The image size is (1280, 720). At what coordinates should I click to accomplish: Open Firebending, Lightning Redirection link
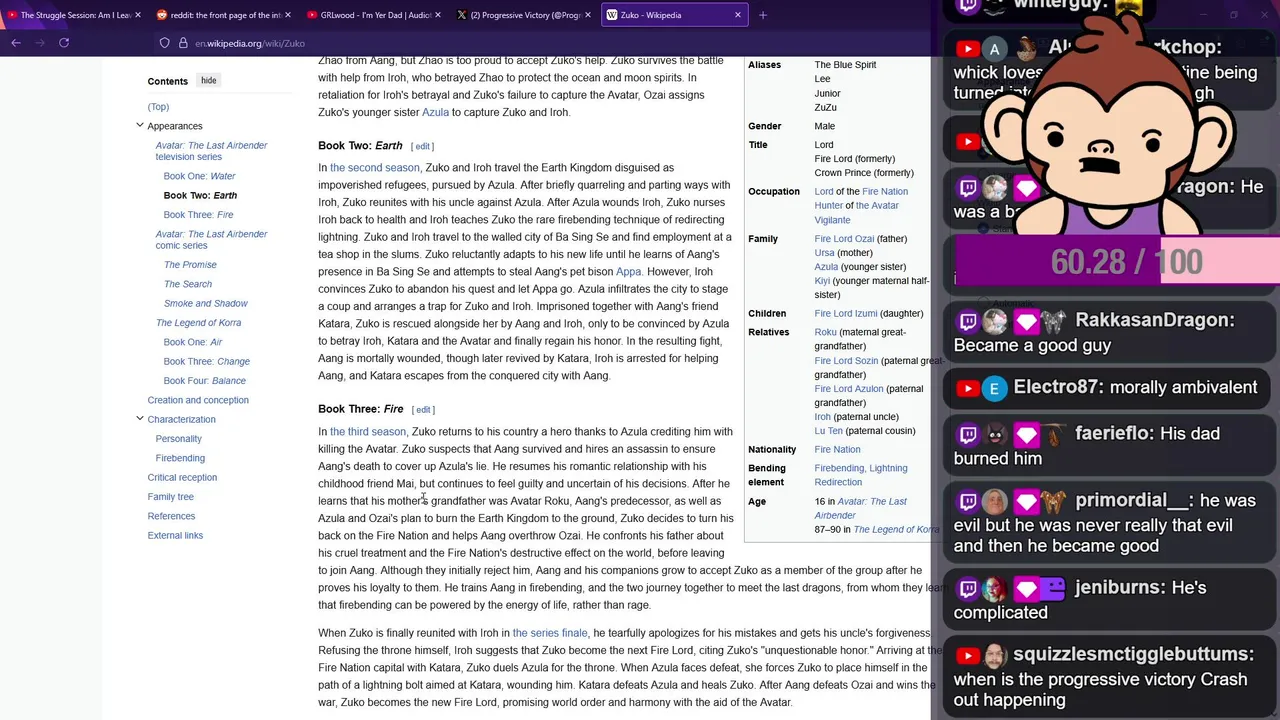(x=861, y=475)
